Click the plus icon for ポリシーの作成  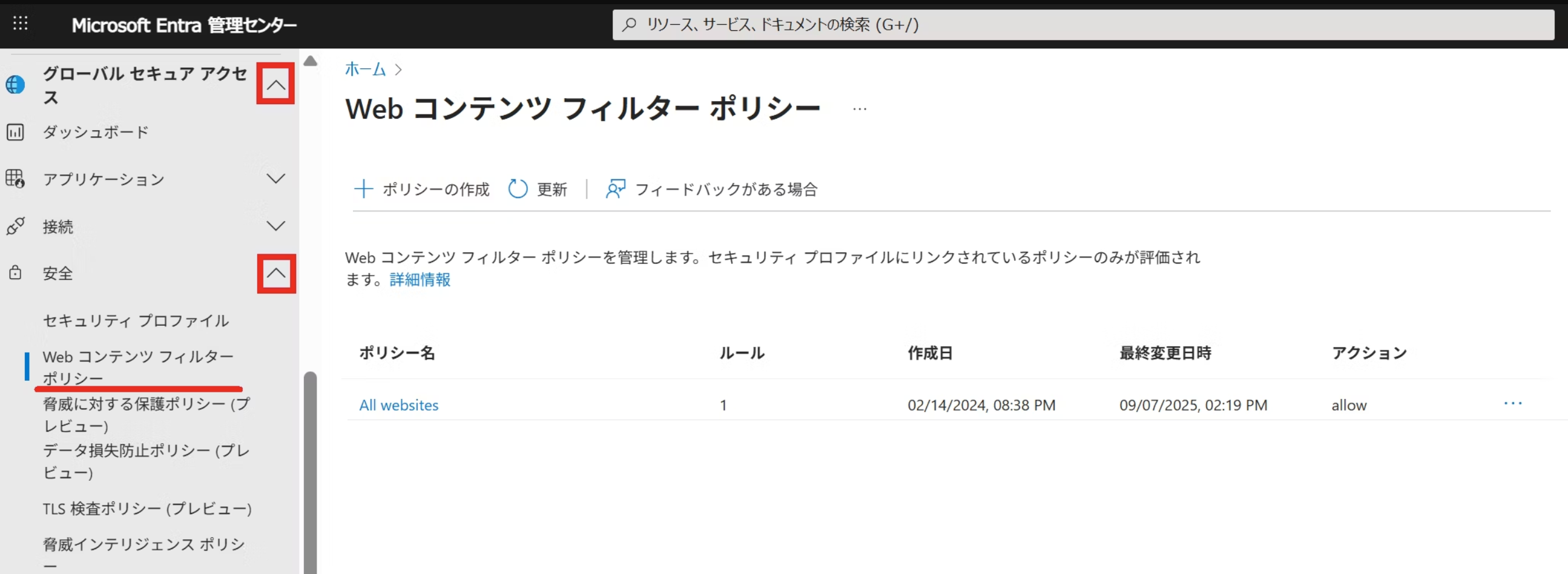click(363, 189)
